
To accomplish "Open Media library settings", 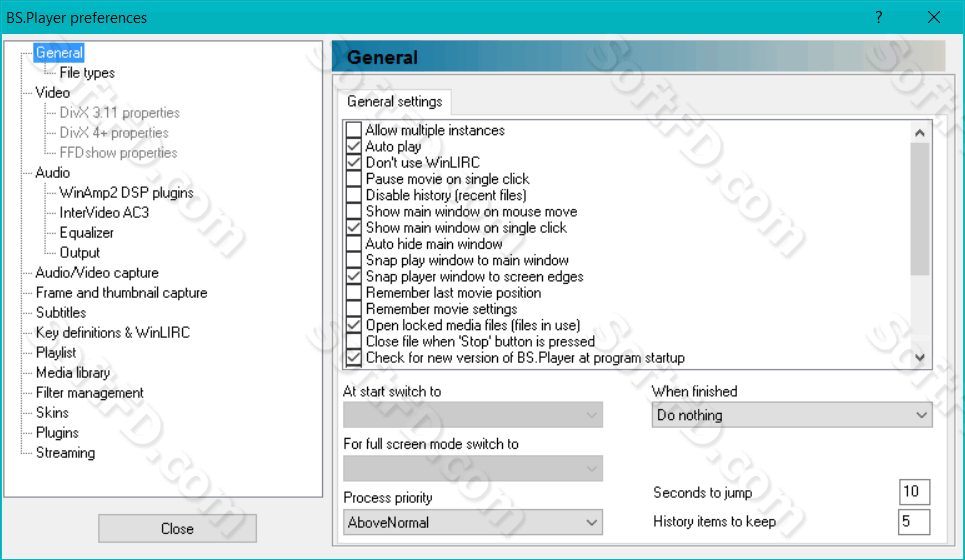I will (73, 372).
